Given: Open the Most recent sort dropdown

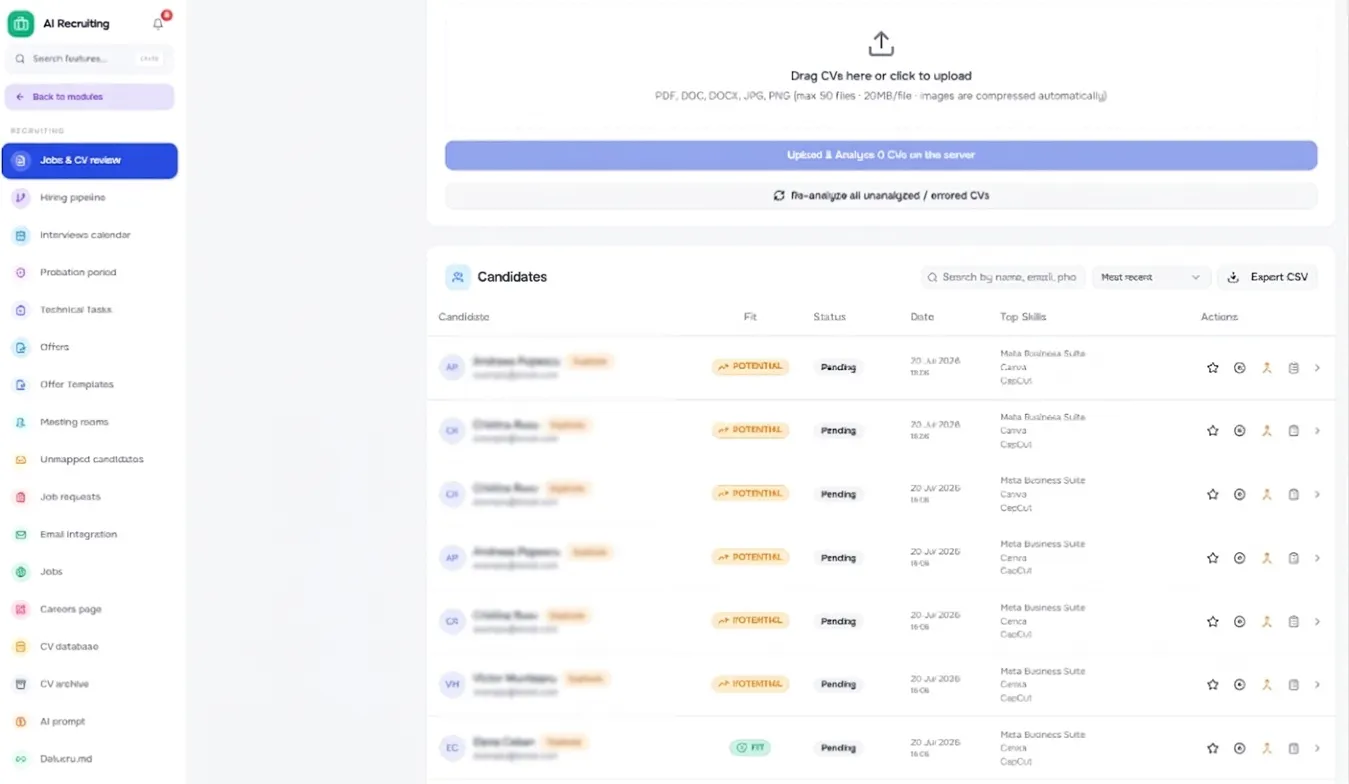Looking at the screenshot, I should (1151, 277).
